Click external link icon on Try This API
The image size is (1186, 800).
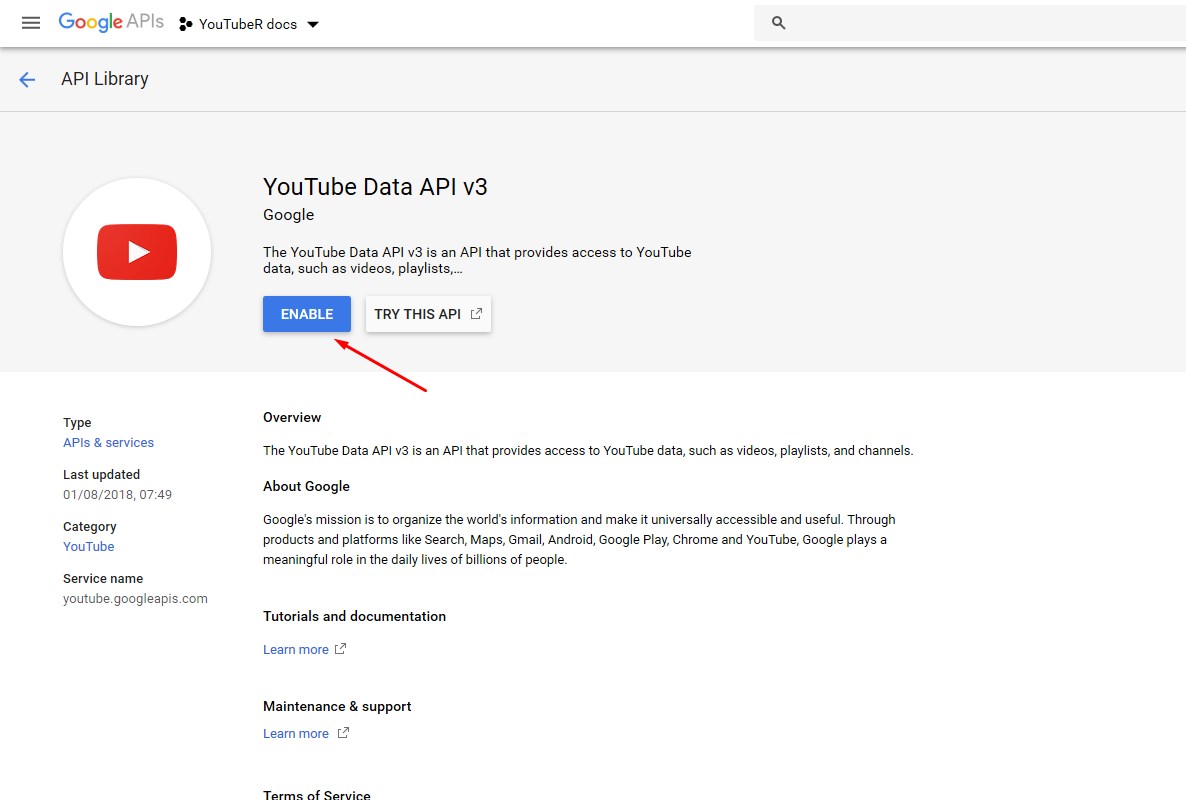tap(477, 314)
